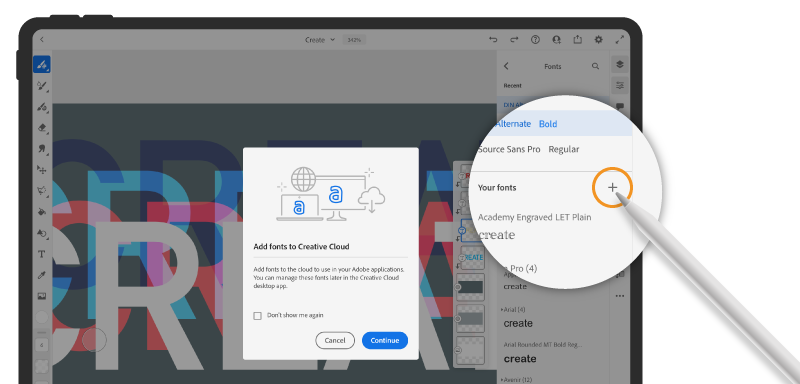Open the Layers panel icon
Screen dimensions: 800x384
[x=620, y=64]
